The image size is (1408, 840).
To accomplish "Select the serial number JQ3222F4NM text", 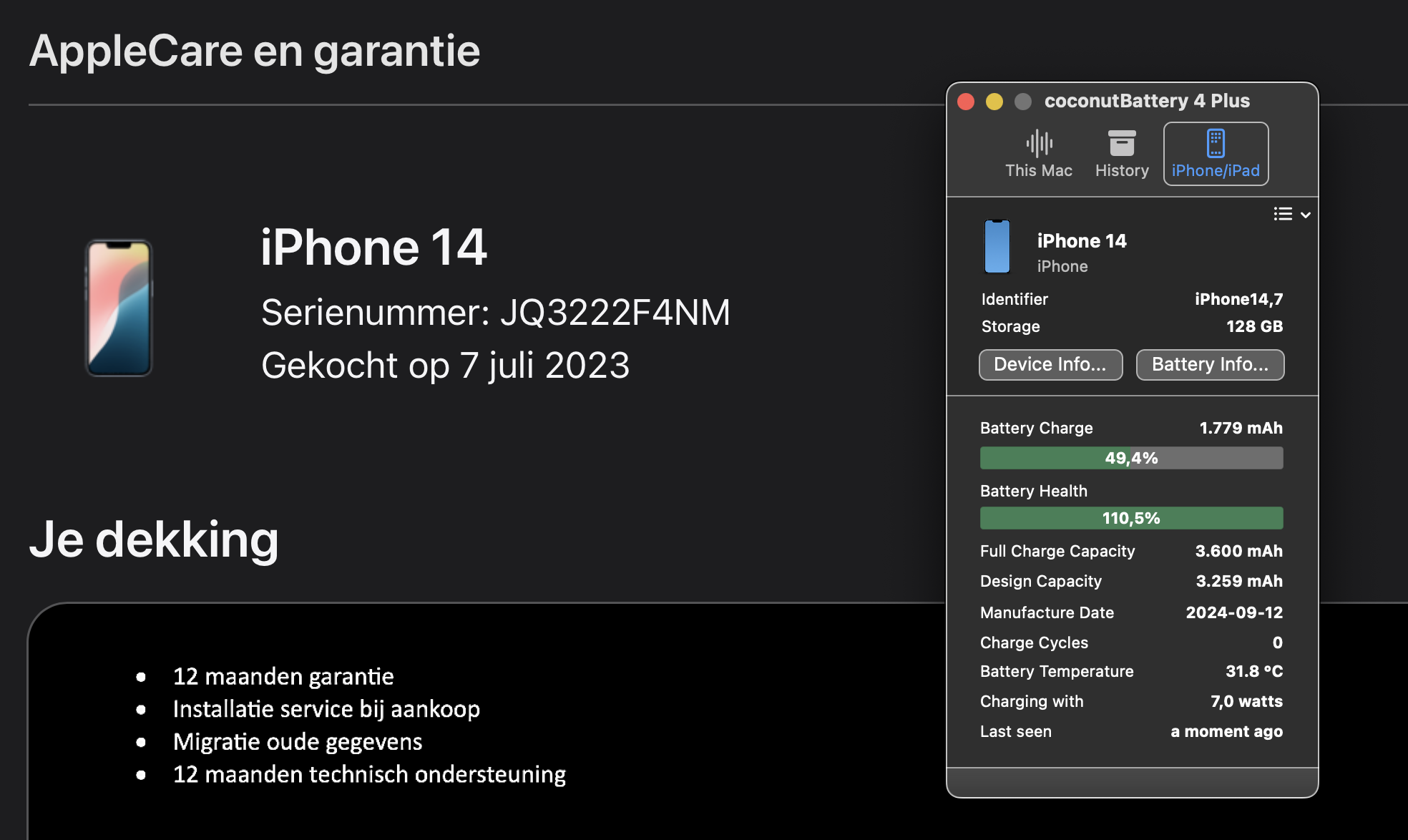I will point(615,313).
